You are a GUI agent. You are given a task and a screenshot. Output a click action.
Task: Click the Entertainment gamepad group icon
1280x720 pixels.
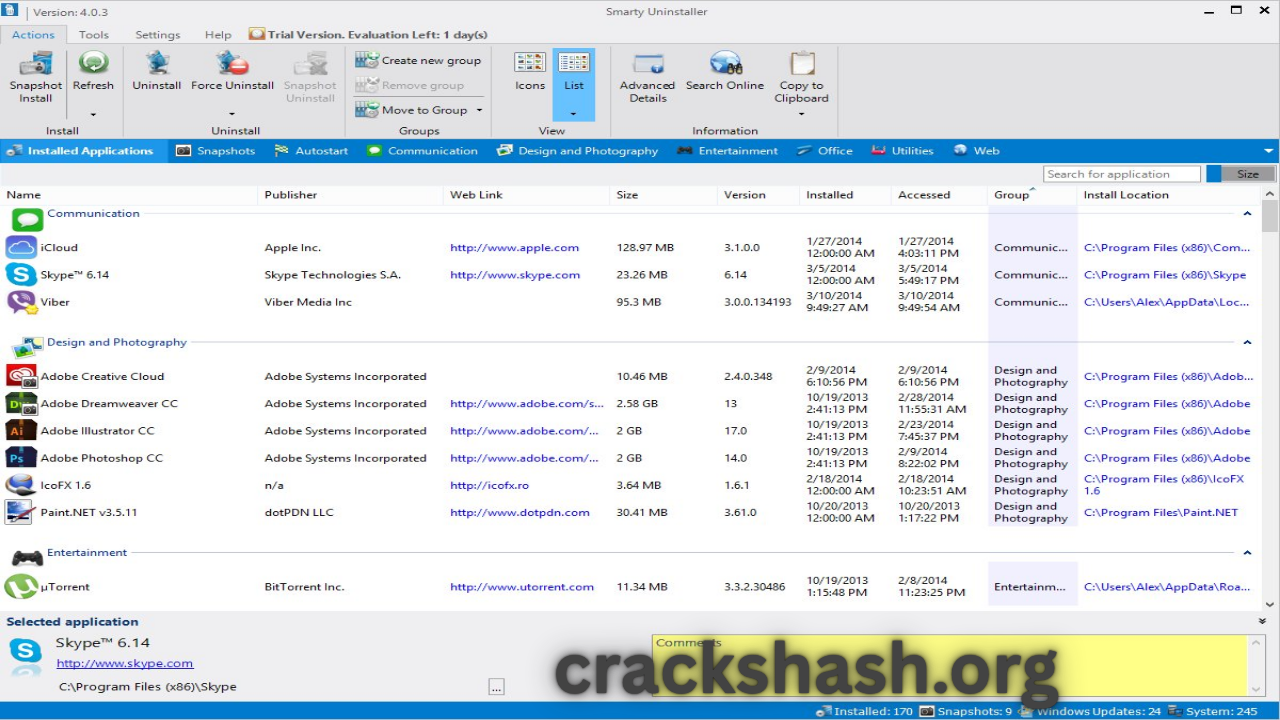click(x=27, y=557)
